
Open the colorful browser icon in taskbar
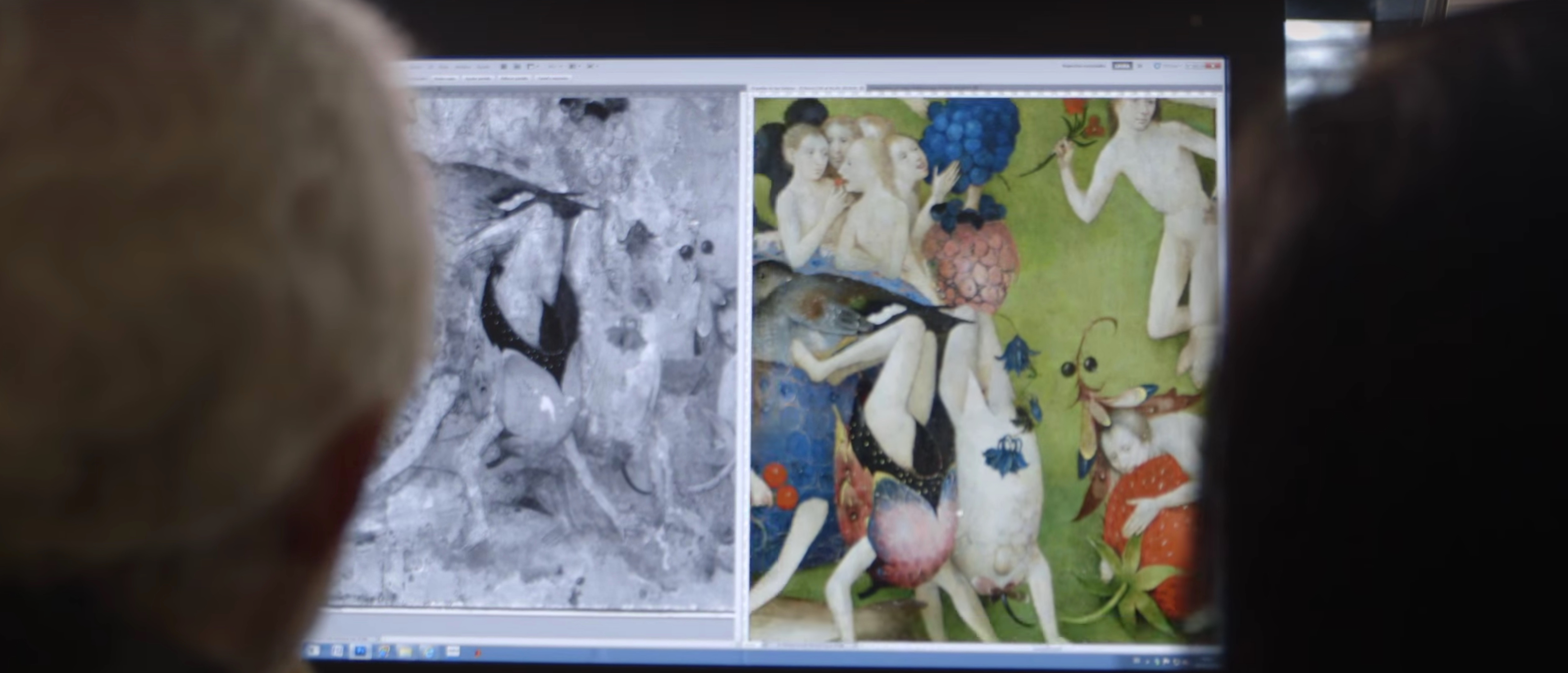click(x=384, y=651)
